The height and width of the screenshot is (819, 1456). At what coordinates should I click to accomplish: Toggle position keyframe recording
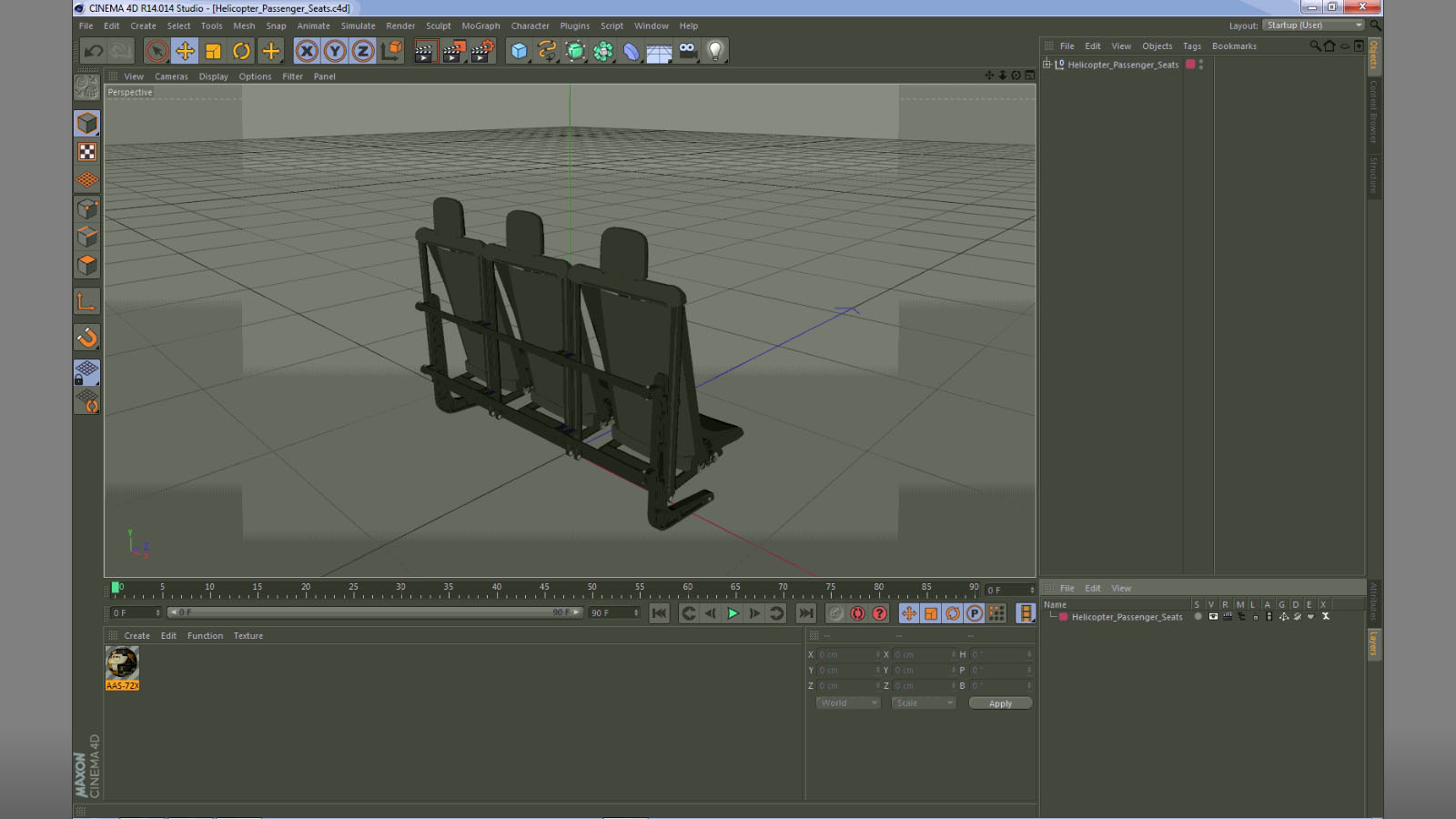tap(908, 613)
